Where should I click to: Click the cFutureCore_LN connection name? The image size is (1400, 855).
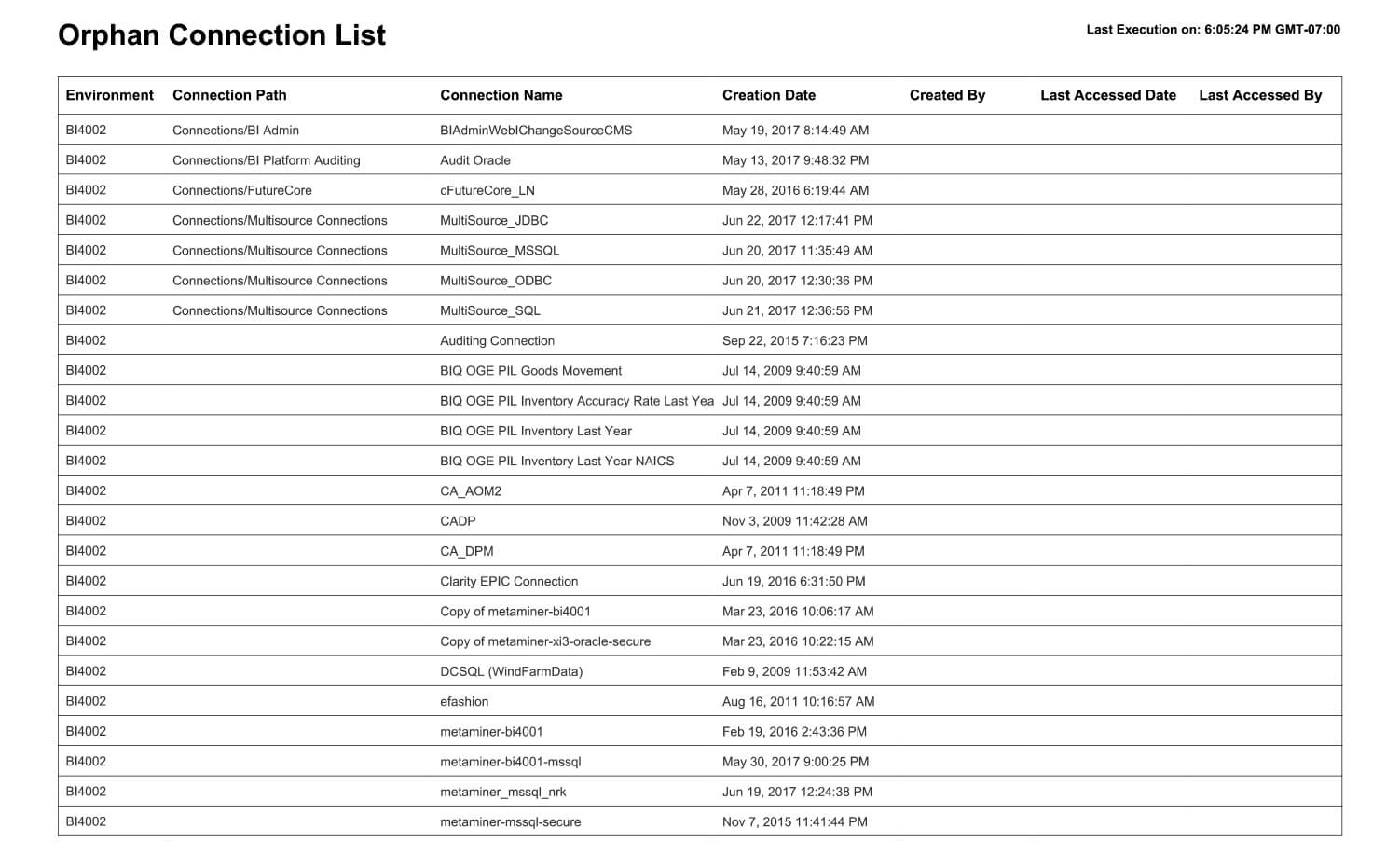click(487, 190)
